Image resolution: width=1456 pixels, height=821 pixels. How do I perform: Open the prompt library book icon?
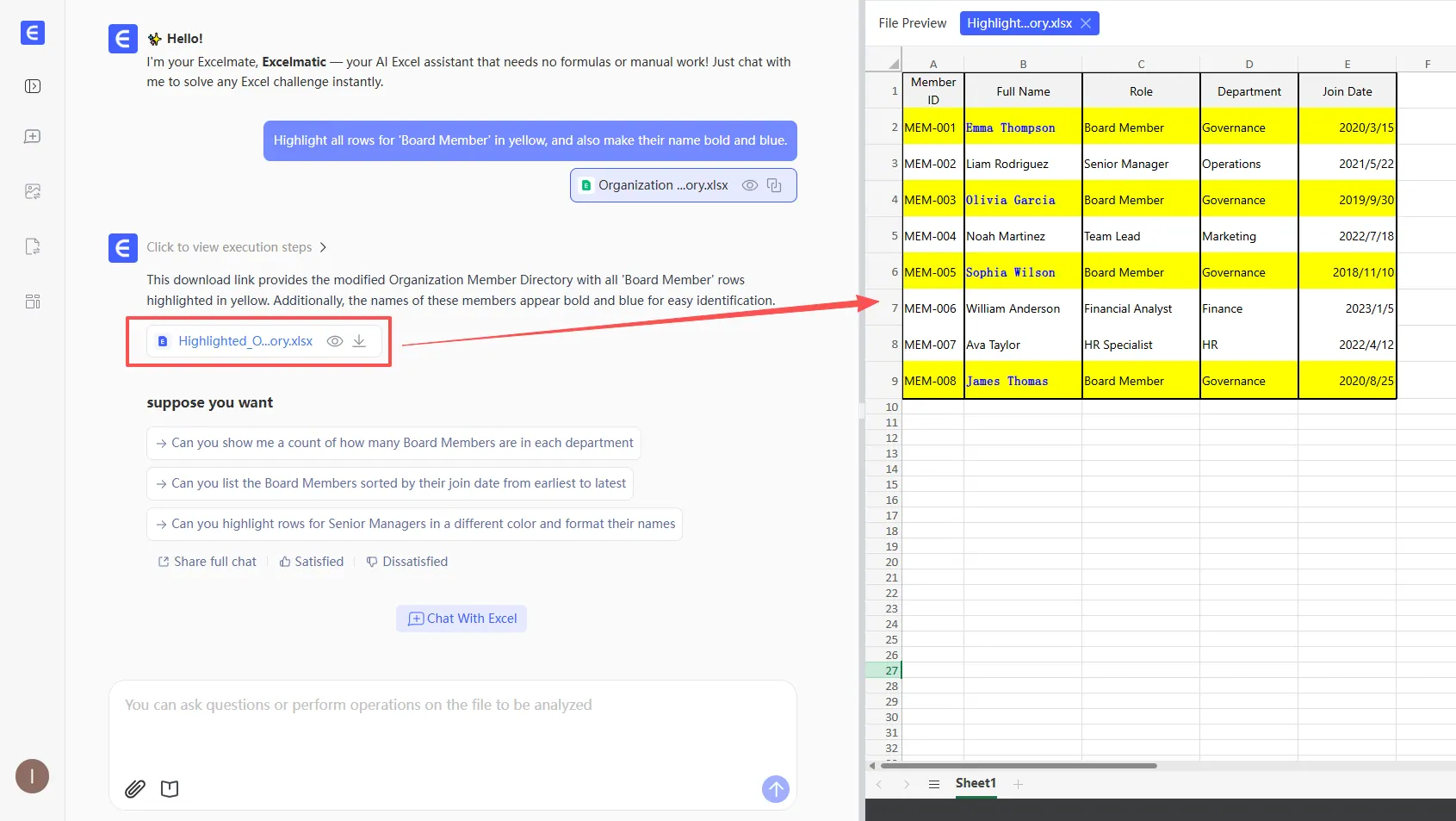[x=170, y=788]
